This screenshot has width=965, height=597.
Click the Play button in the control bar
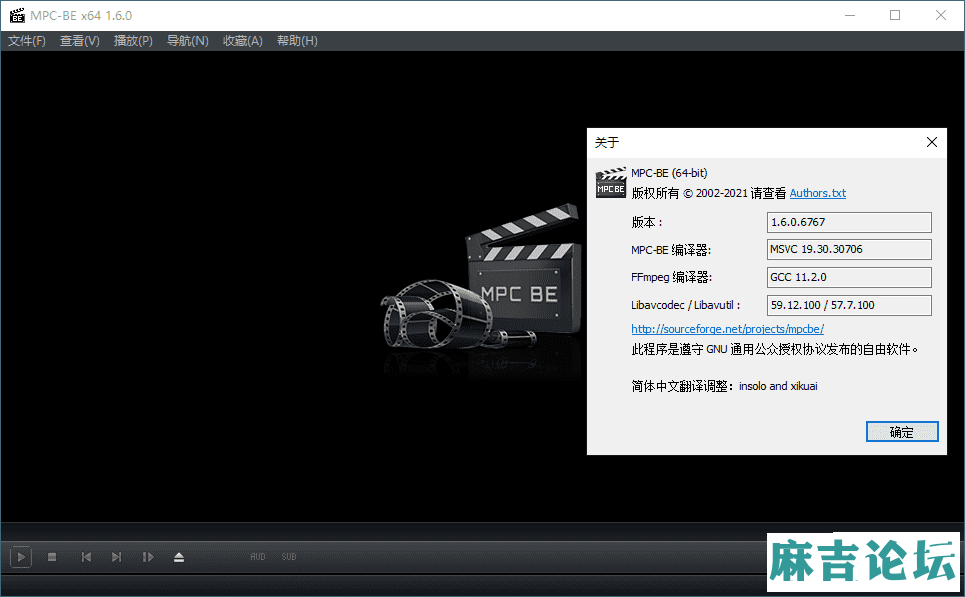[x=21, y=557]
